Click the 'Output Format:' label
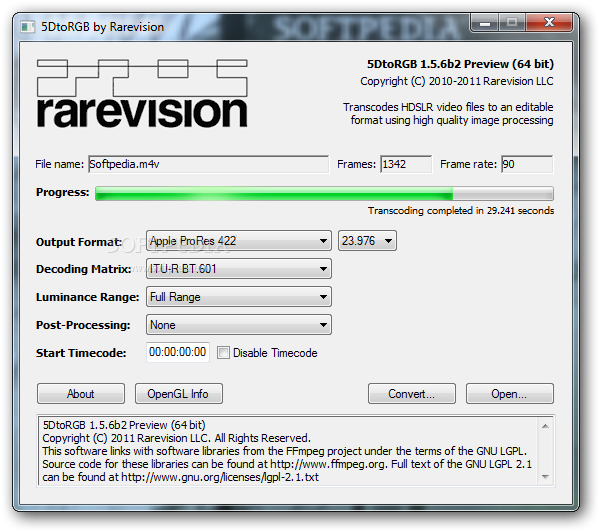 click(x=79, y=242)
